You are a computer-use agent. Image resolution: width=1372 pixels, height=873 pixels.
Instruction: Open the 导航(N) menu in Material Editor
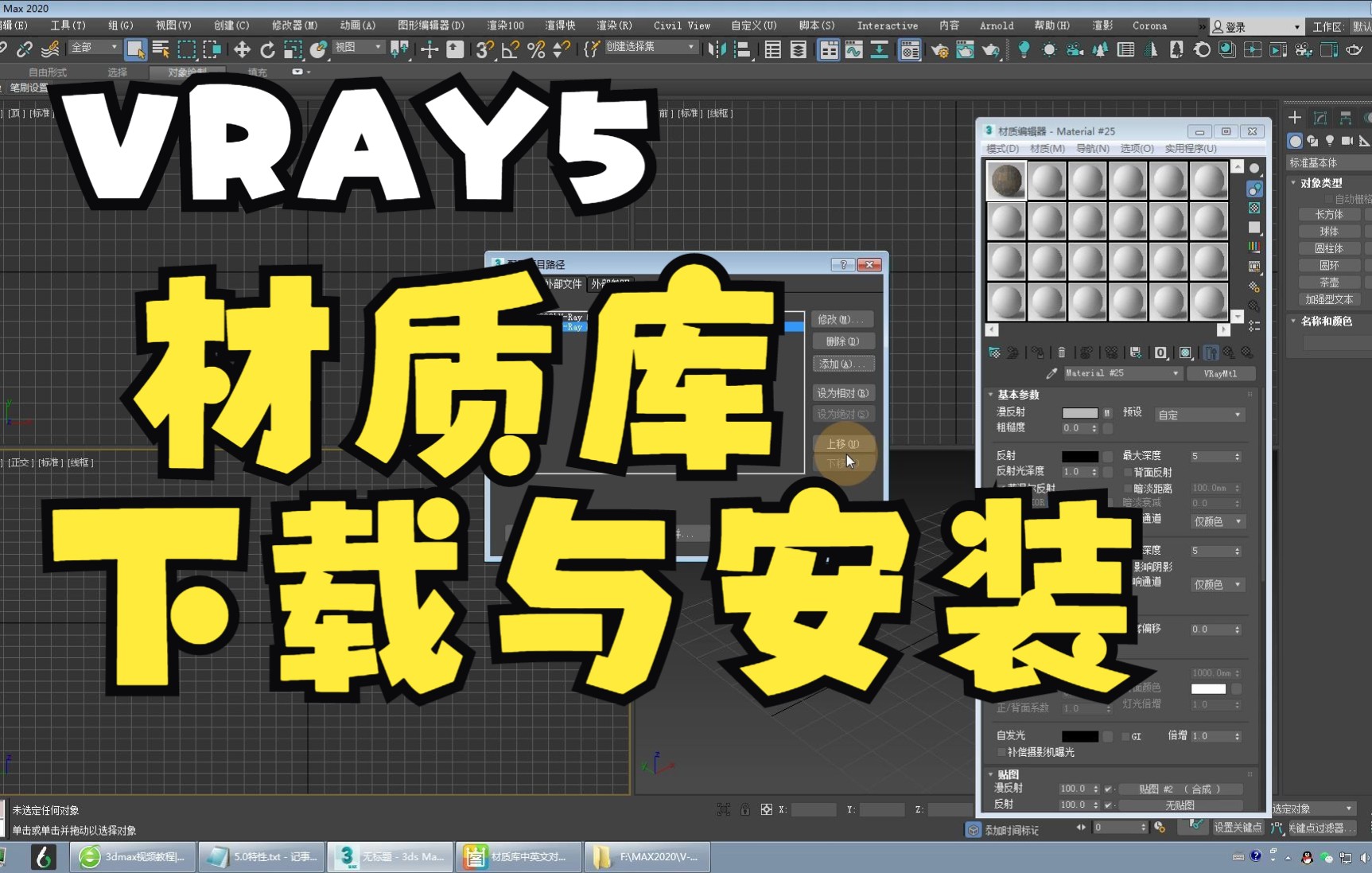[x=1092, y=148]
